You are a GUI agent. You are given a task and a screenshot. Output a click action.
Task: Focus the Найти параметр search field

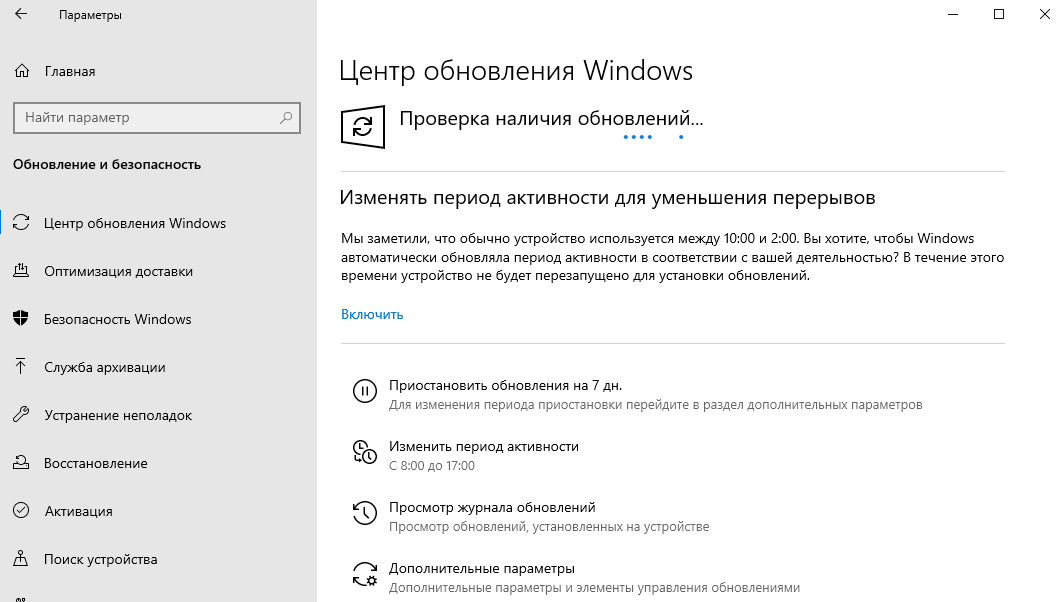[x=156, y=118]
